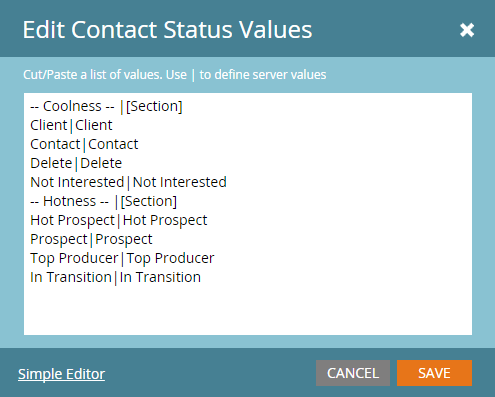Click the Hot Prospect entry line
The width and height of the screenshot is (495, 397).
pyautogui.click(x=119, y=220)
